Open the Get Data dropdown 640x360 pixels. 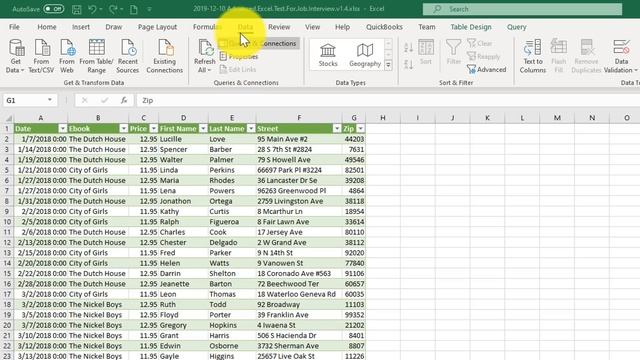(x=16, y=56)
